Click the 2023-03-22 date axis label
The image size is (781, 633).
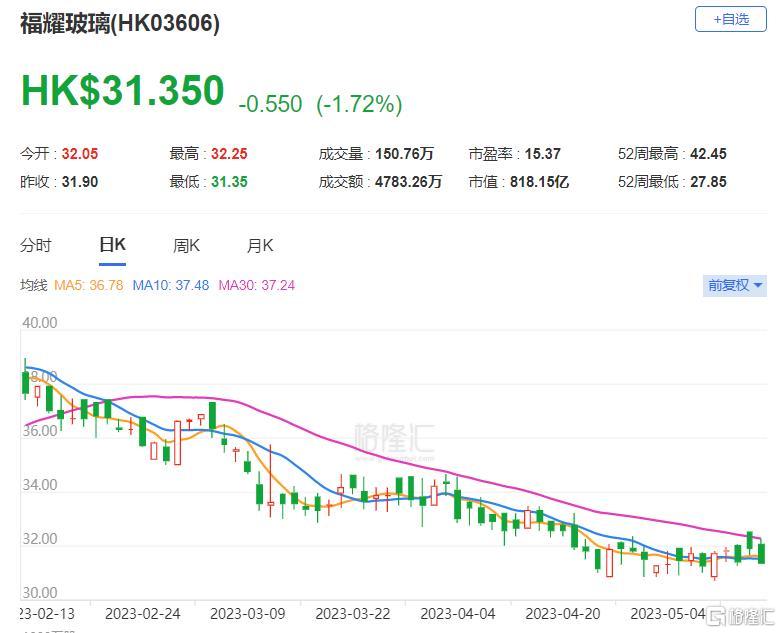(353, 614)
